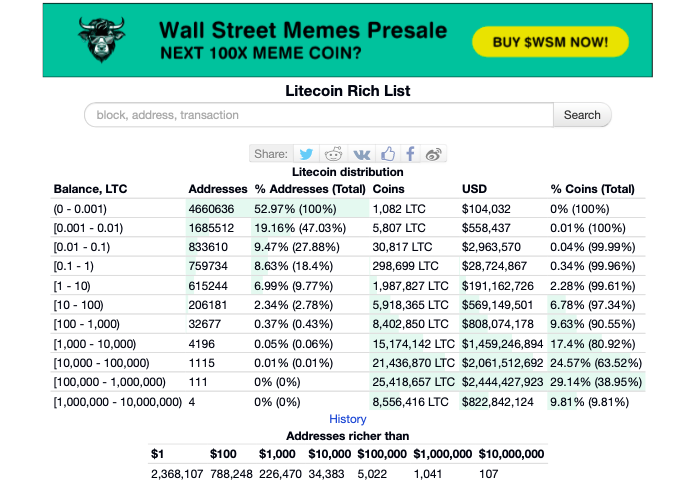Click the 1685512 addresses value
688x491 pixels.
coord(211,228)
